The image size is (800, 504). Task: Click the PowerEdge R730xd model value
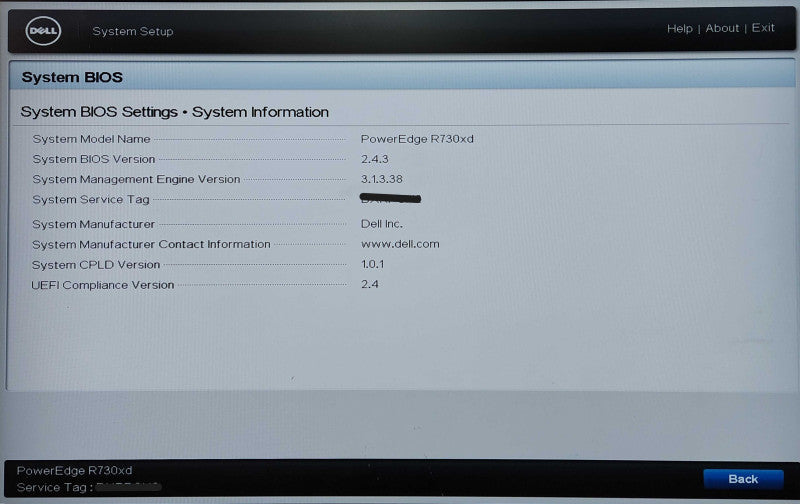click(417, 139)
